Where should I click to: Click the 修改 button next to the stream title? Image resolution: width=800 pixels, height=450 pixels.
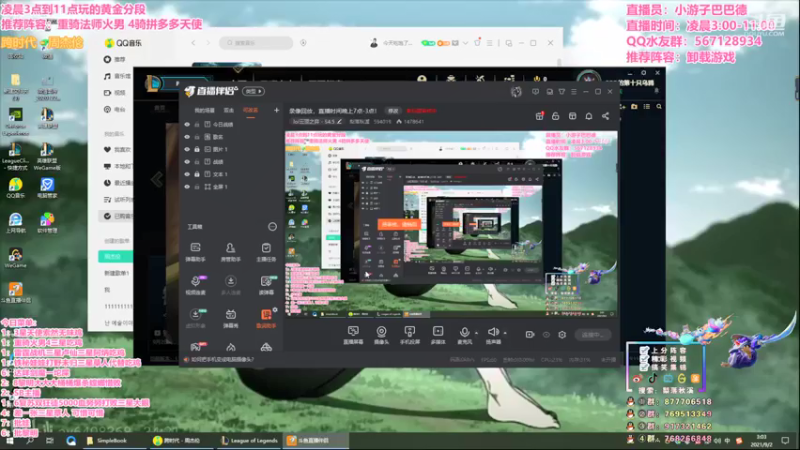tap(393, 111)
